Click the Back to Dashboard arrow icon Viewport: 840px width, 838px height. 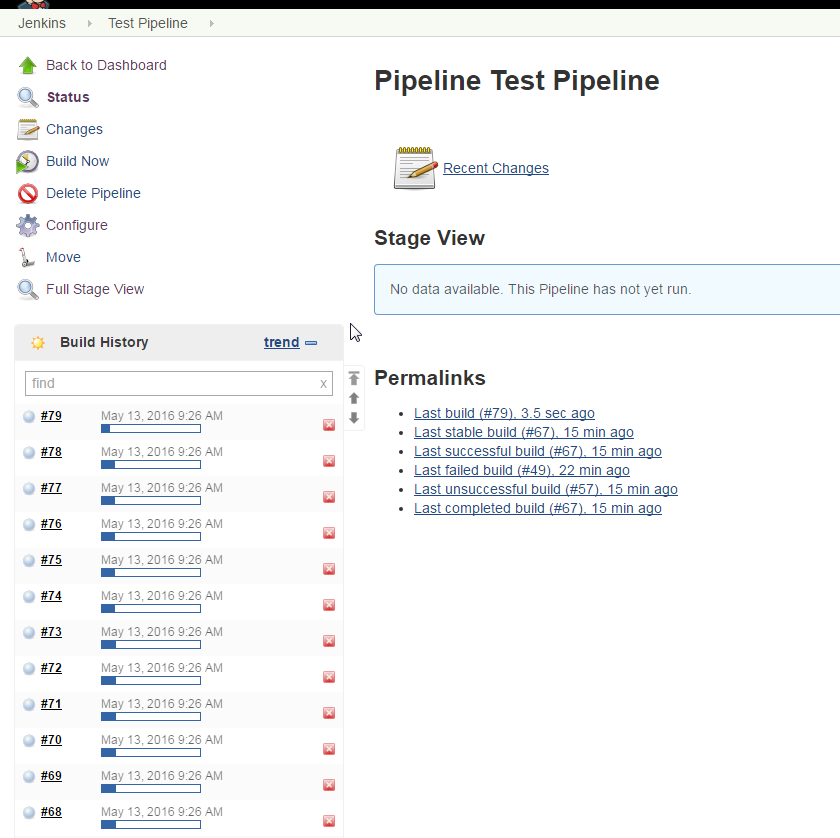pyautogui.click(x=28, y=65)
